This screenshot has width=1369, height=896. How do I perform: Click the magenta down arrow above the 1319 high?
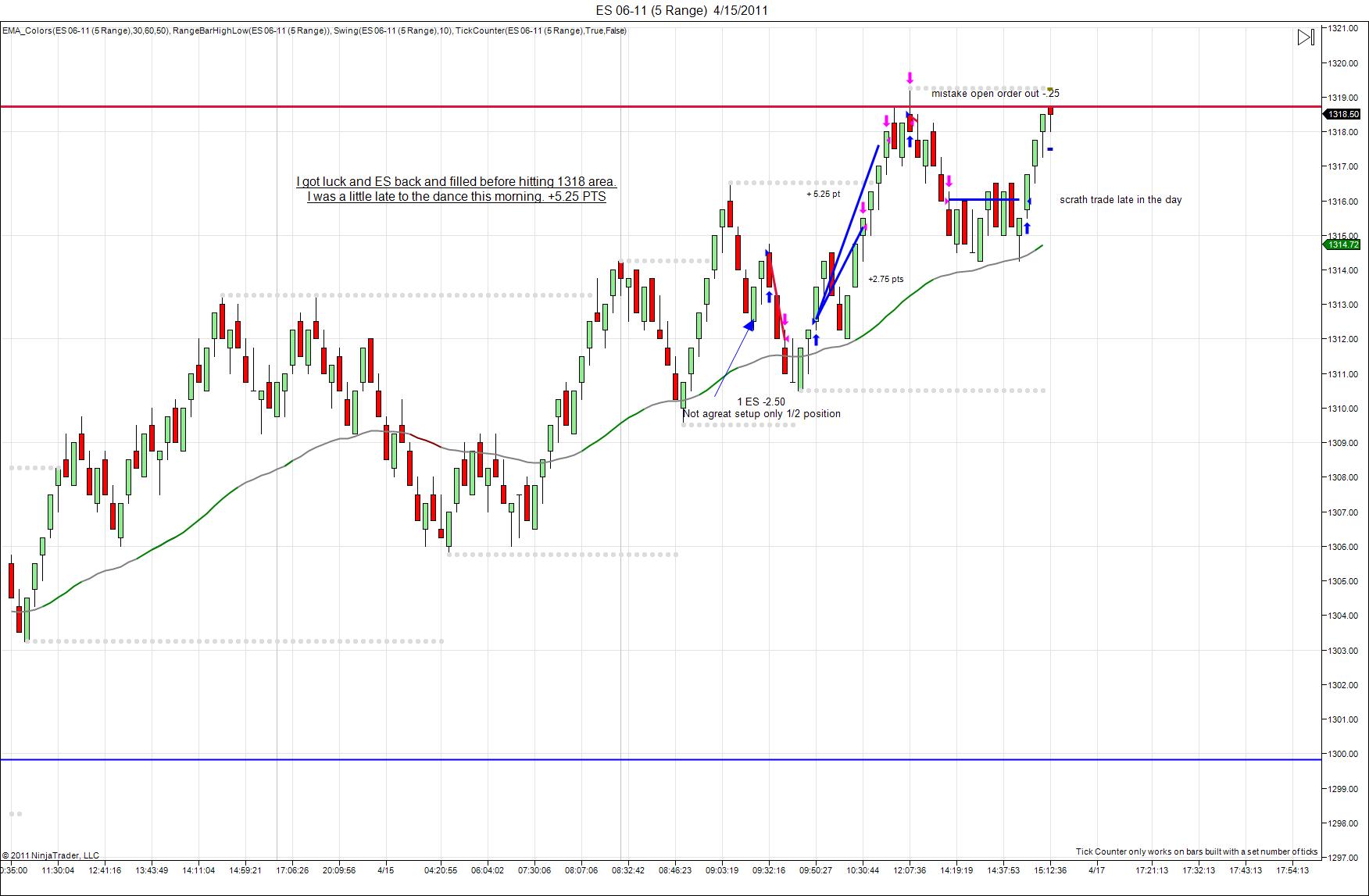[910, 77]
